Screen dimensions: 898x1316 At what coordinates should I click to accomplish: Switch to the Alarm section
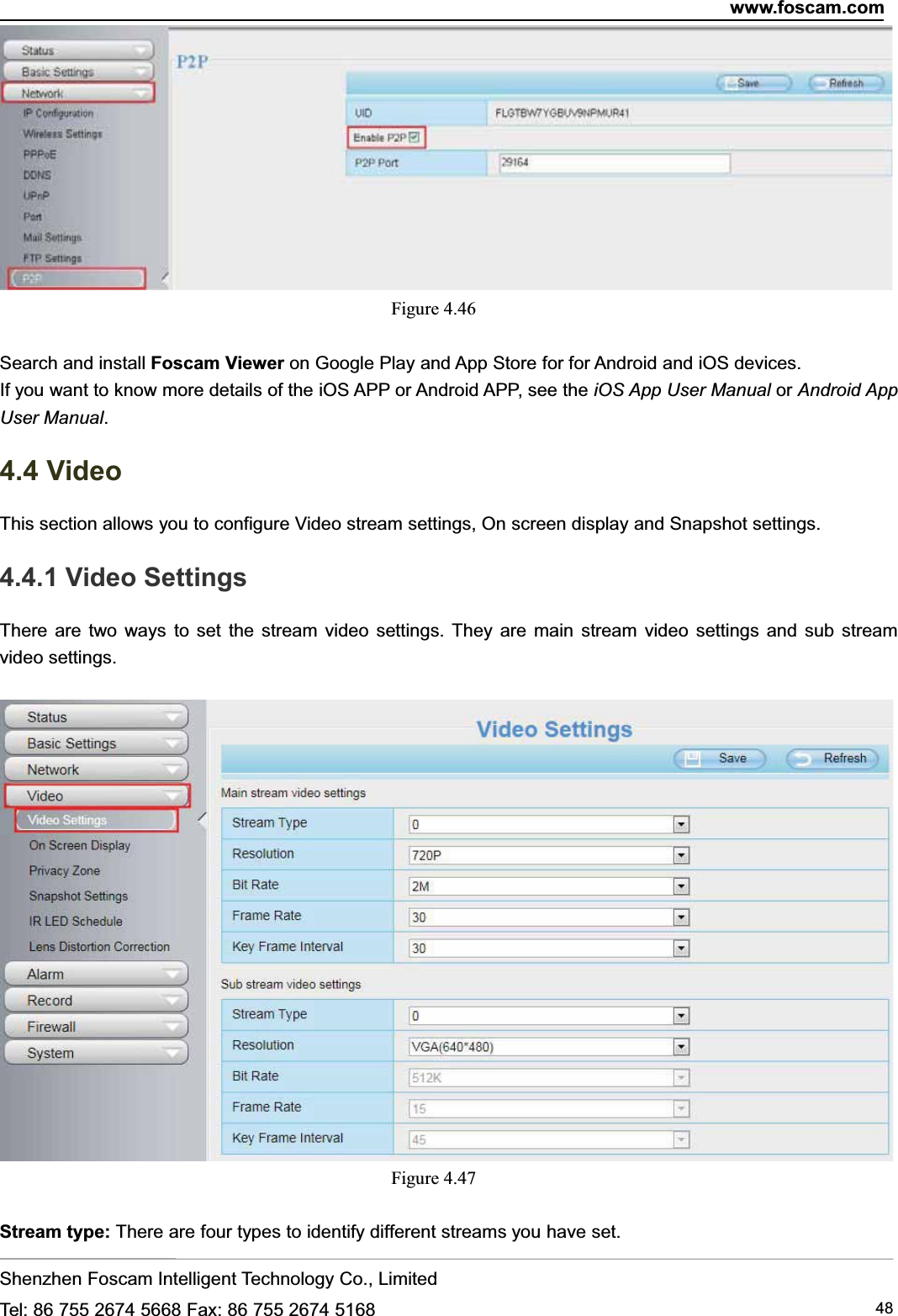coord(96,974)
